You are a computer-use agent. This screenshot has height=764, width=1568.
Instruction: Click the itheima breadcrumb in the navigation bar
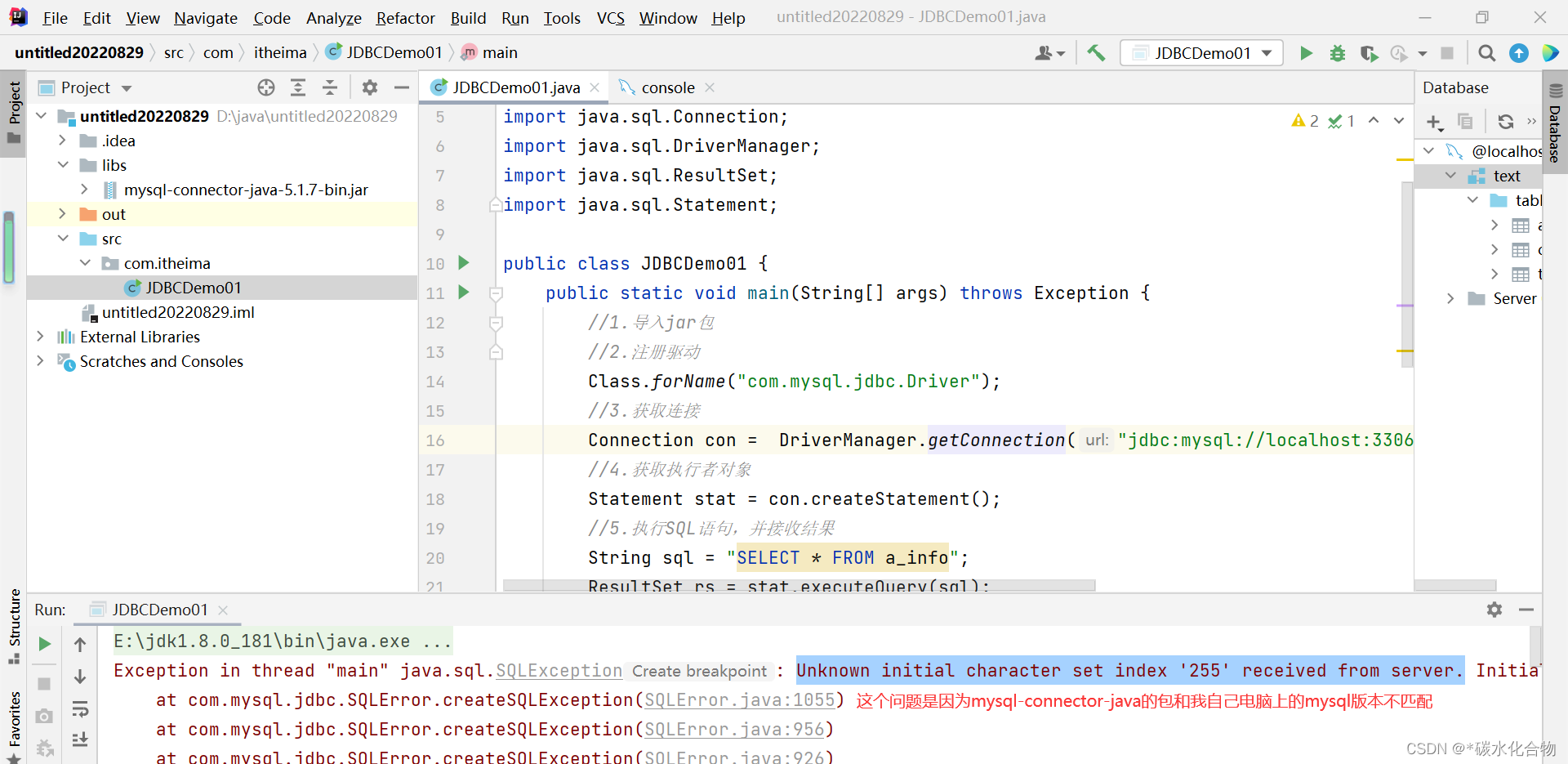click(x=280, y=51)
